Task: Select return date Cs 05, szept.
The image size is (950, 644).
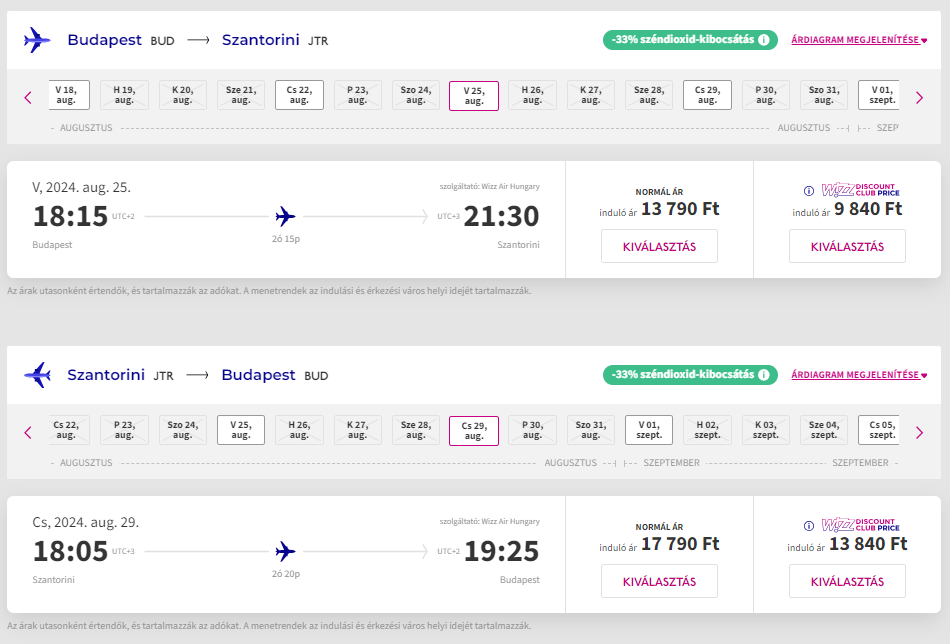Action: (882, 430)
